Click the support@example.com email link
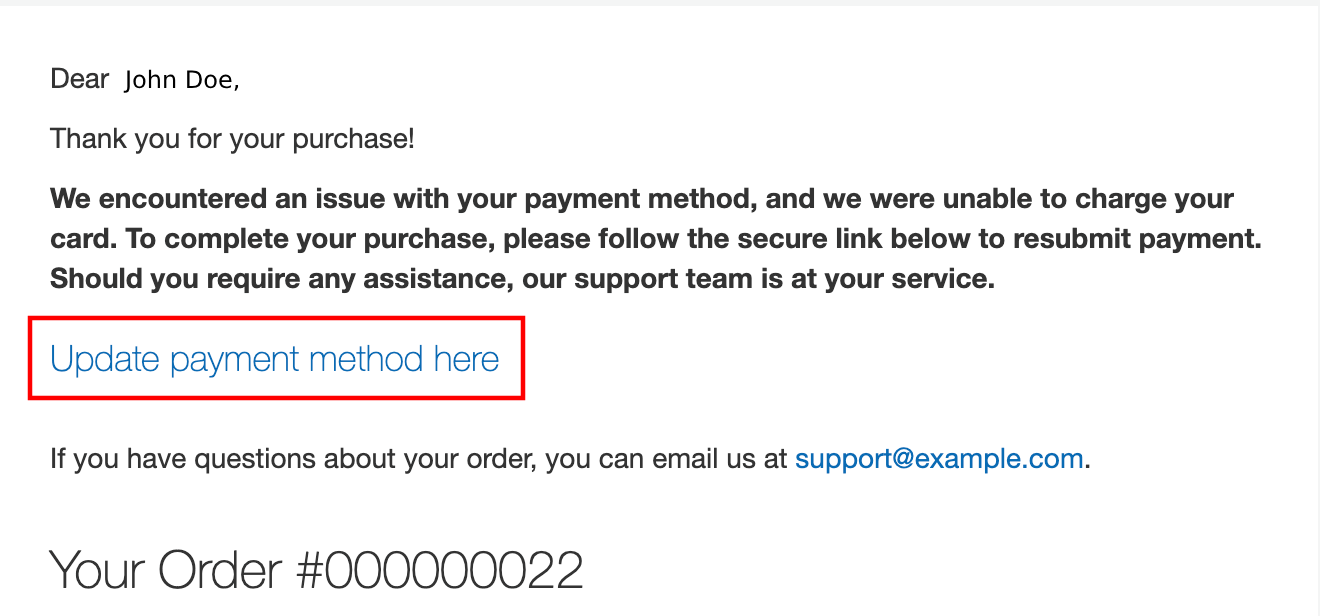The height and width of the screenshot is (616, 1320). [939, 459]
